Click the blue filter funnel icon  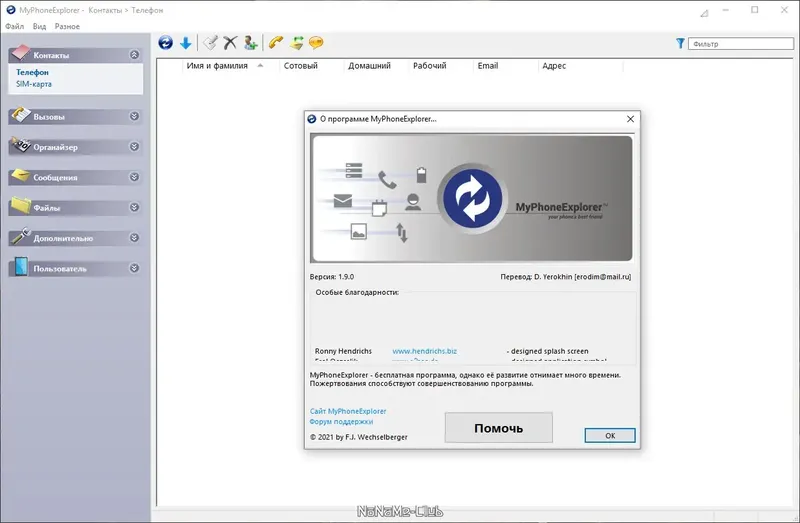(x=680, y=43)
